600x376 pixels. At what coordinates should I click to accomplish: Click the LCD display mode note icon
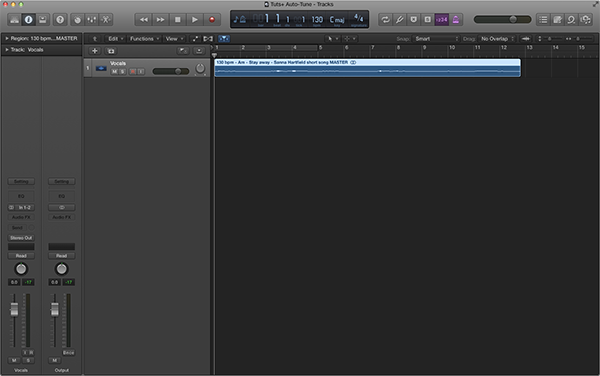tap(240, 19)
